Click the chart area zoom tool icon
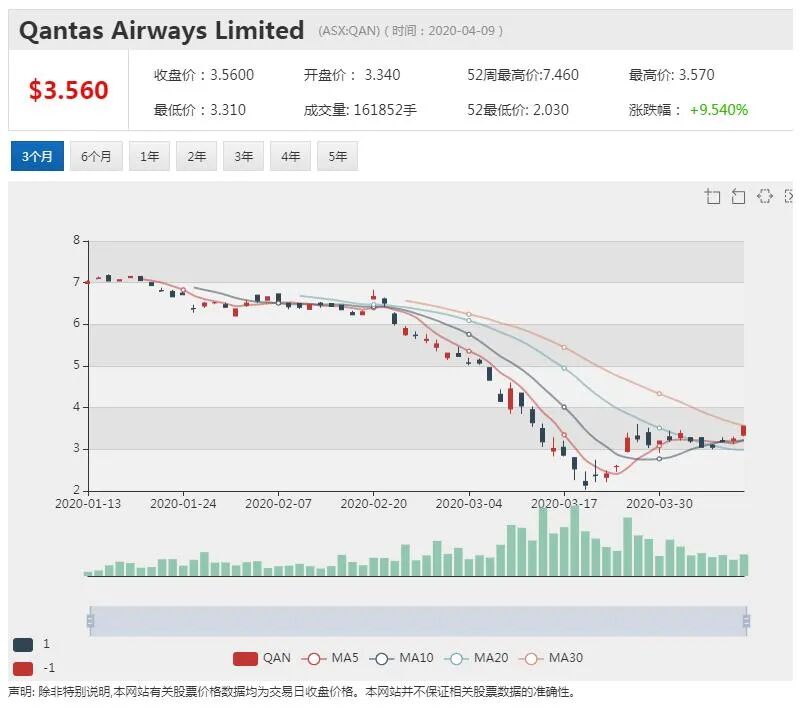This screenshot has height=718, width=810. 713,196
